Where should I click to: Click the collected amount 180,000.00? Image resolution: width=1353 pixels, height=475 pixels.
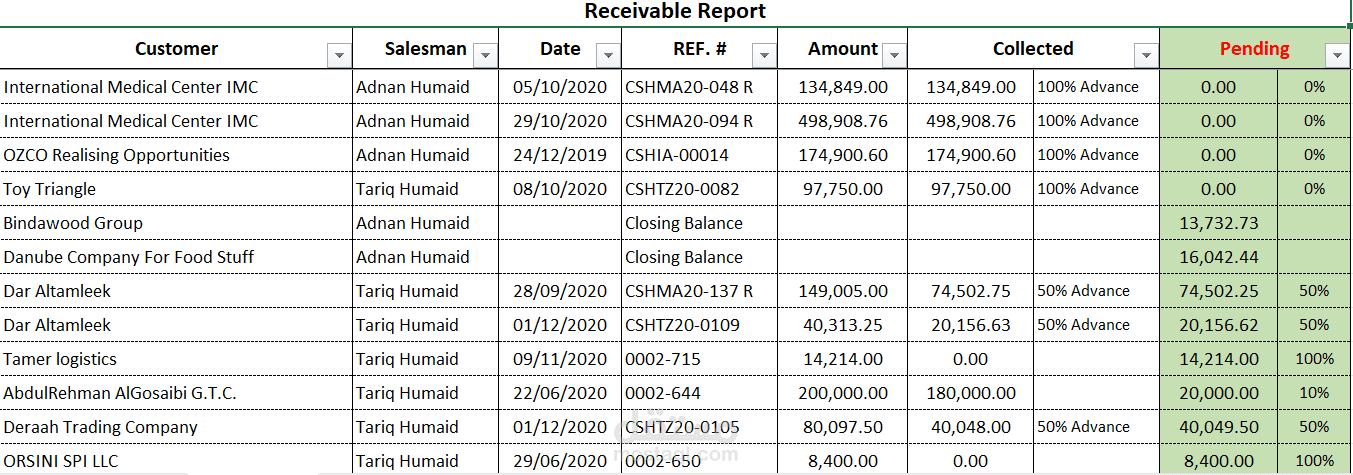[x=971, y=393]
